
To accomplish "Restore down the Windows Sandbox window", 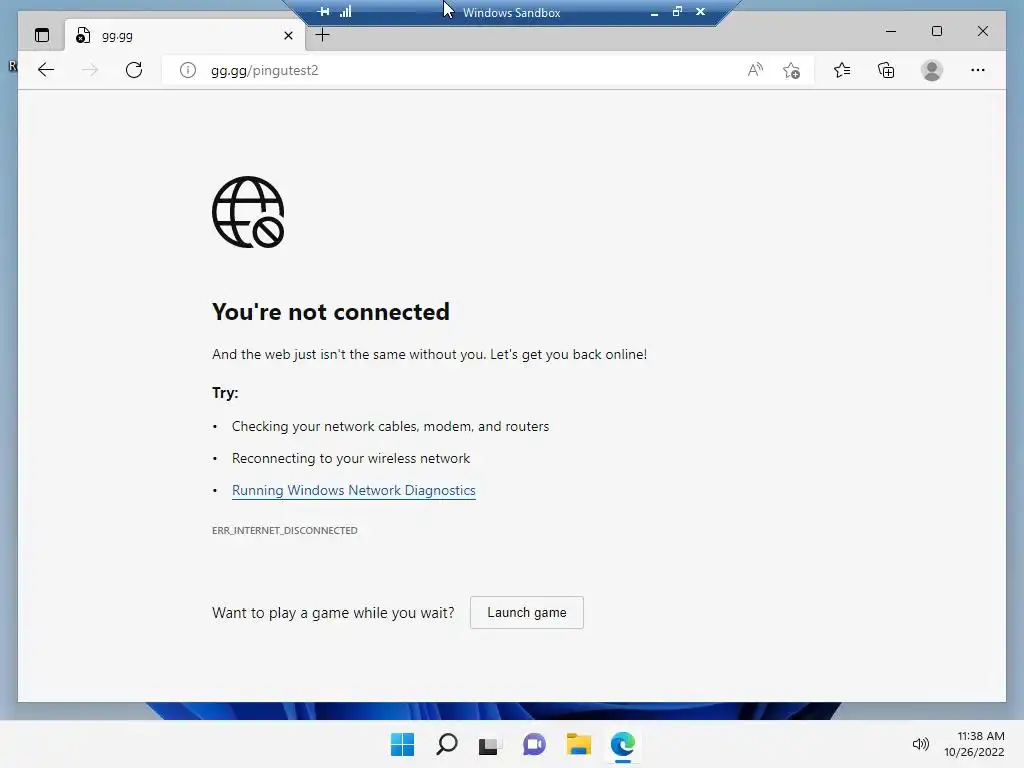I will tap(677, 11).
